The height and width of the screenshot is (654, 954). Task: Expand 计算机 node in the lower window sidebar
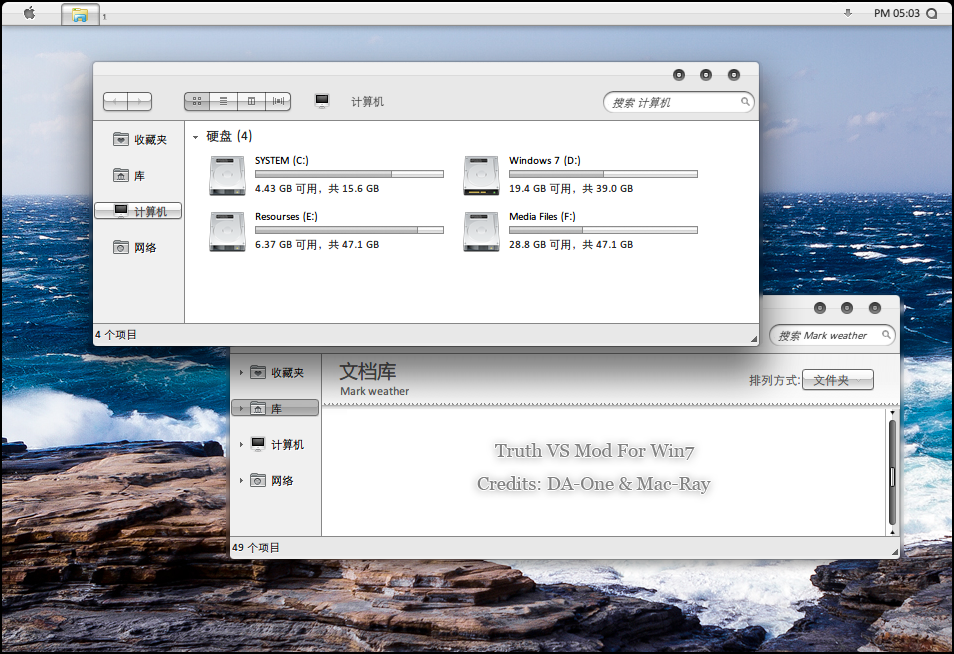click(x=241, y=445)
